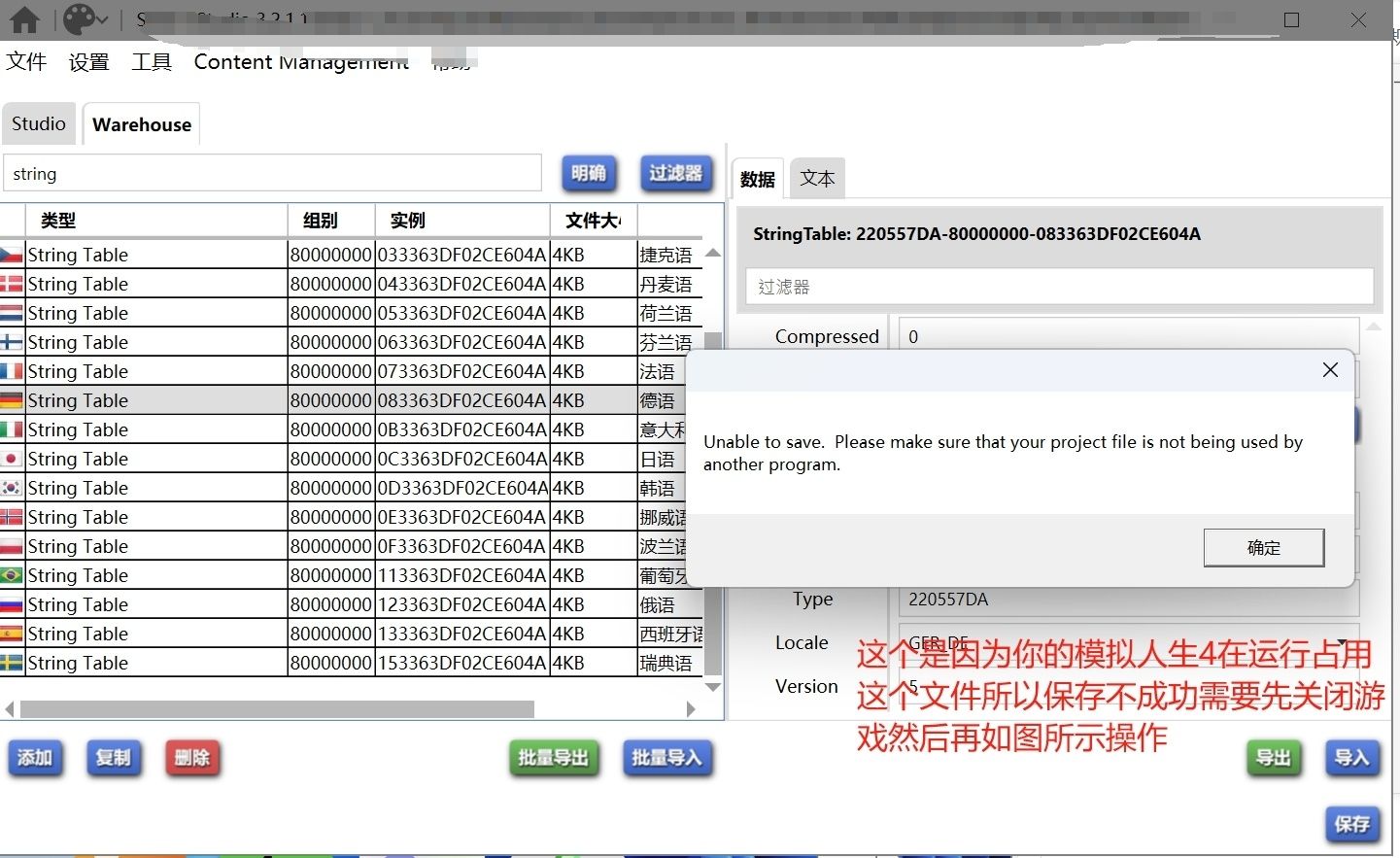
Task: Click the Finnish flag icon row
Action: 12,342
